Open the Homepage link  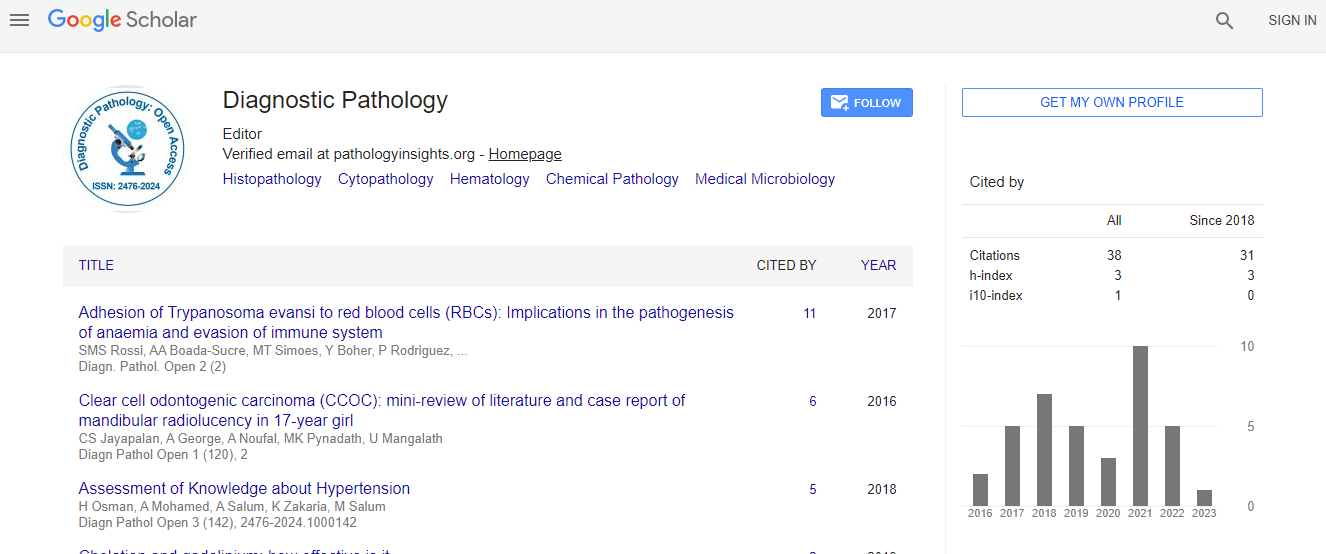(x=524, y=154)
